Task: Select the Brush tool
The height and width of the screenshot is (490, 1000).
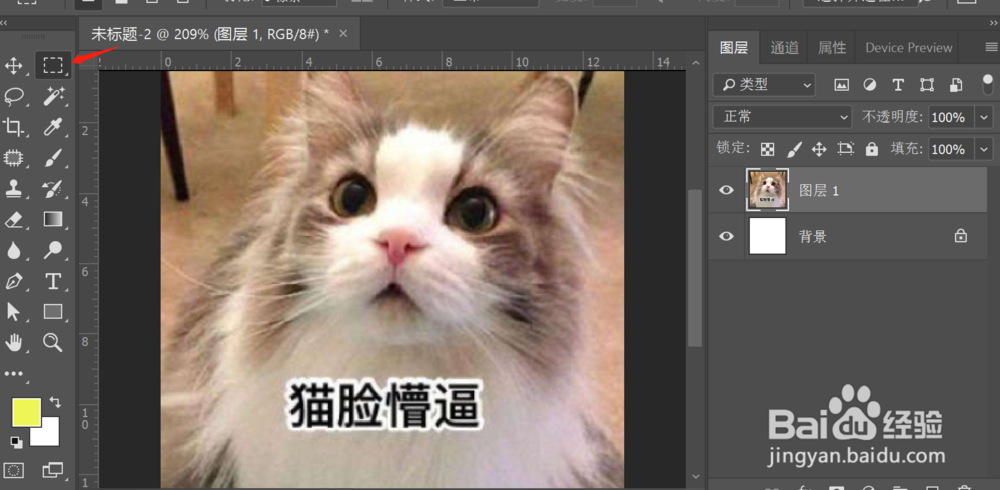Action: tap(53, 157)
